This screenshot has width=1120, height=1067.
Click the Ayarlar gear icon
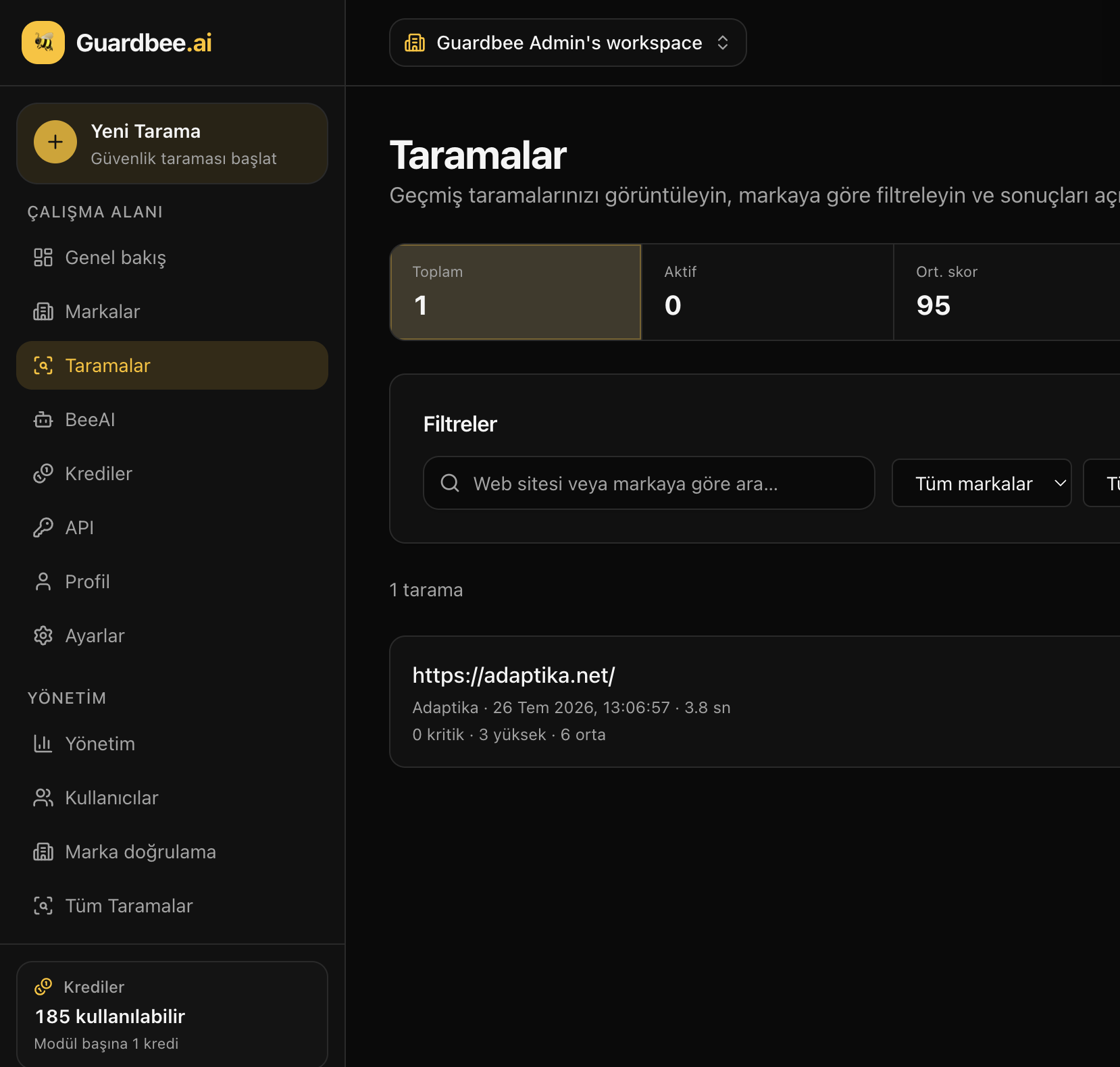[x=43, y=635]
